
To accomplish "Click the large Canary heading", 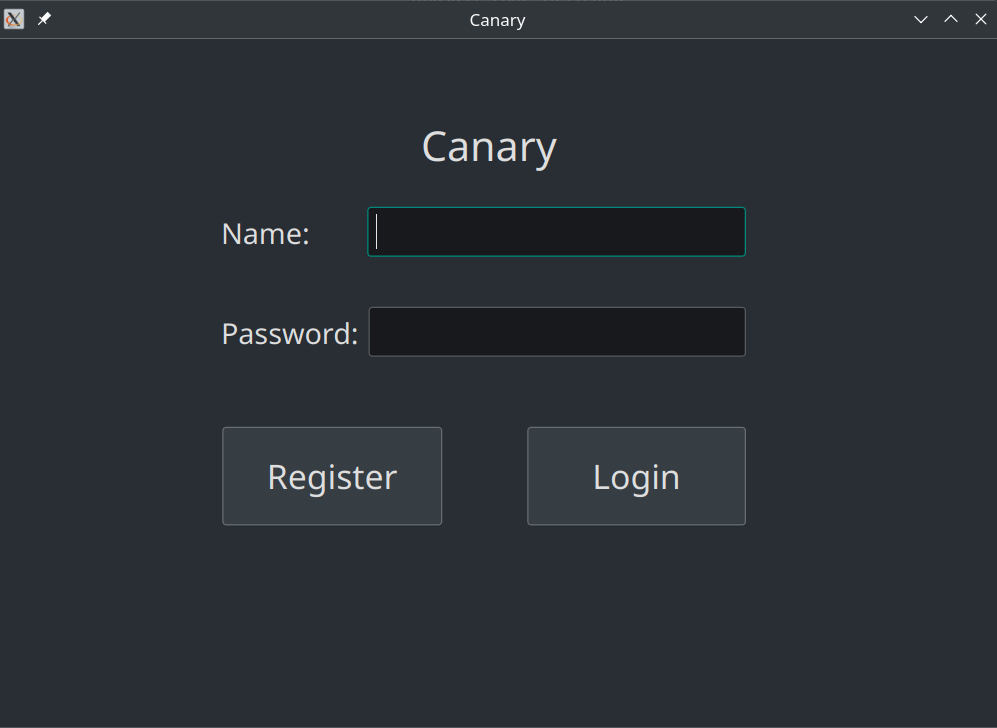I will pos(489,147).
